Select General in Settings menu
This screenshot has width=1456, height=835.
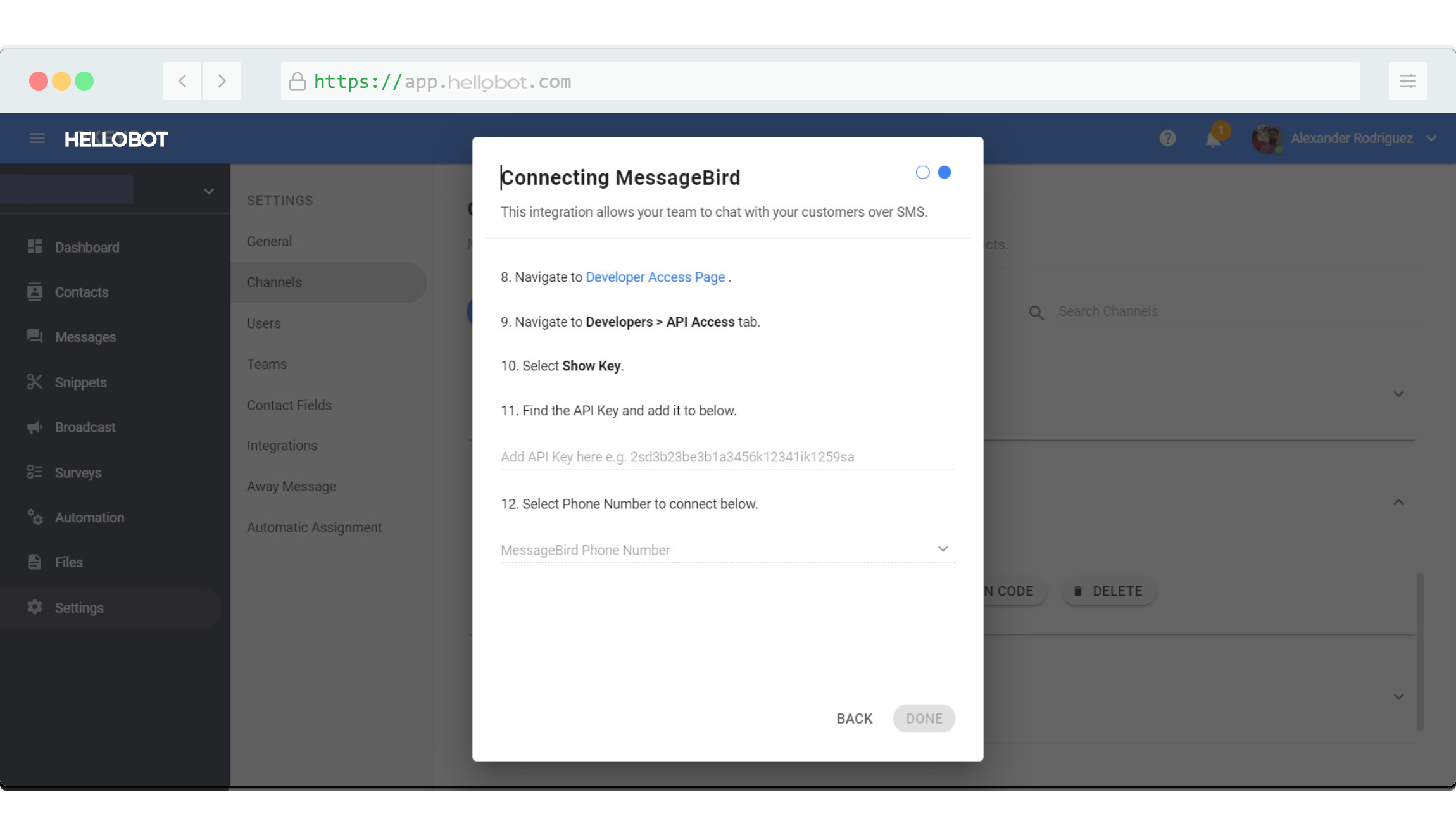[x=269, y=241]
